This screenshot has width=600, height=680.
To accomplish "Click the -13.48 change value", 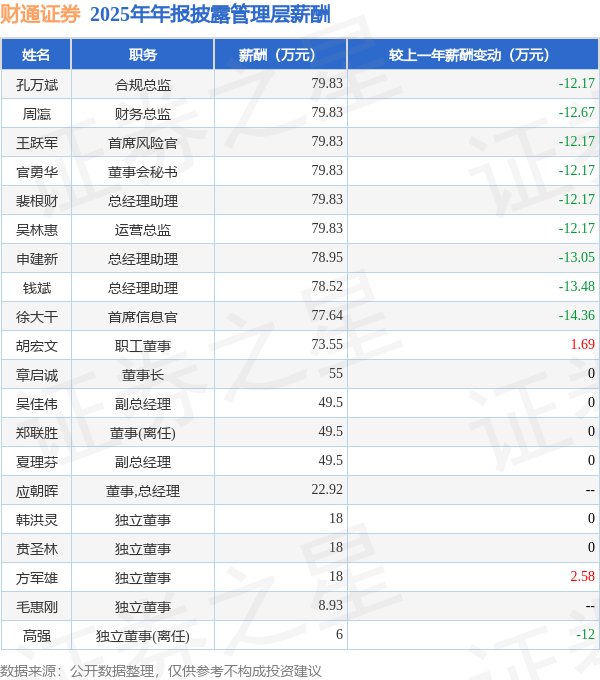I will point(576,286).
